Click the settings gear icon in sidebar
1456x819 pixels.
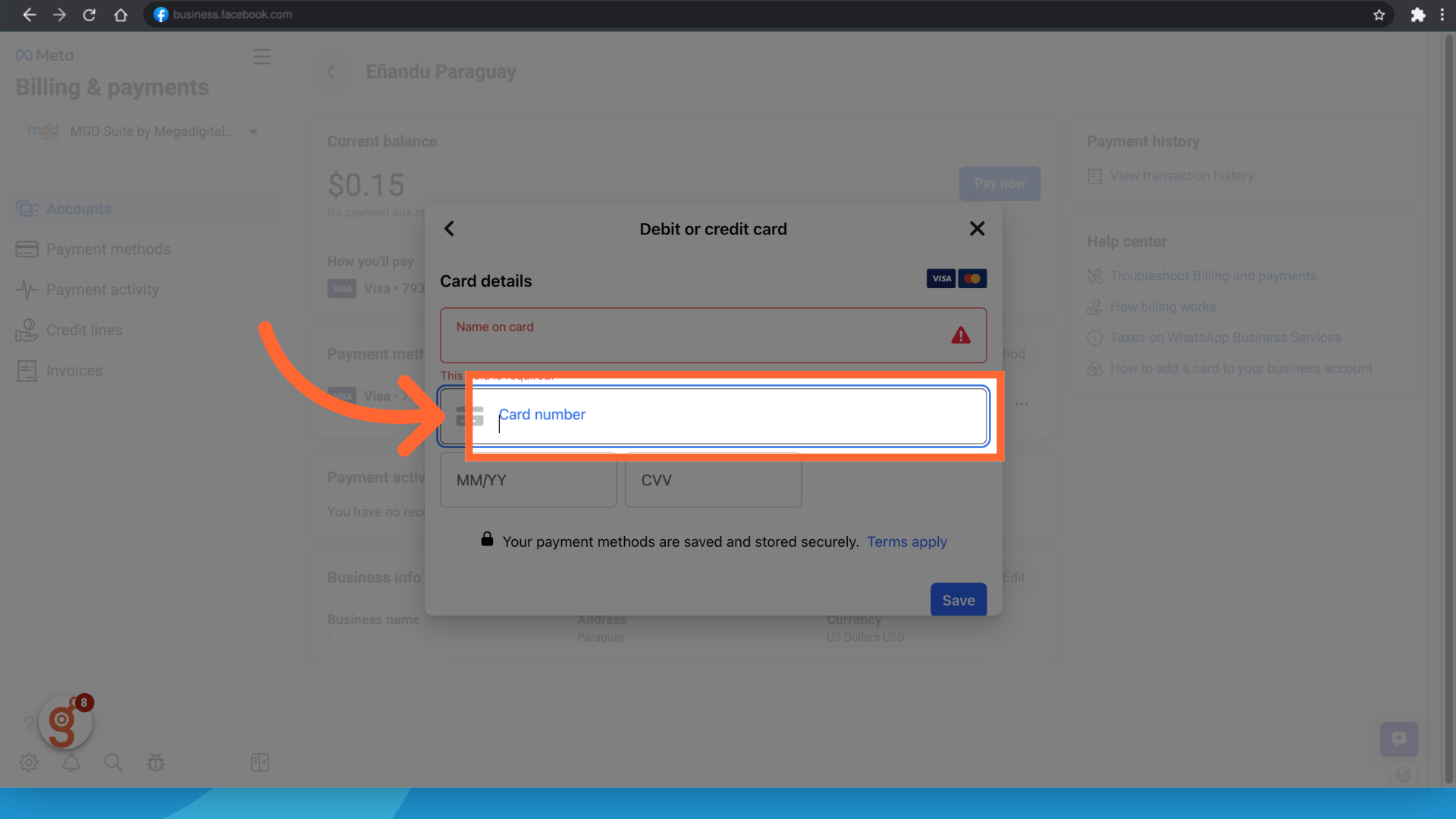[x=29, y=763]
